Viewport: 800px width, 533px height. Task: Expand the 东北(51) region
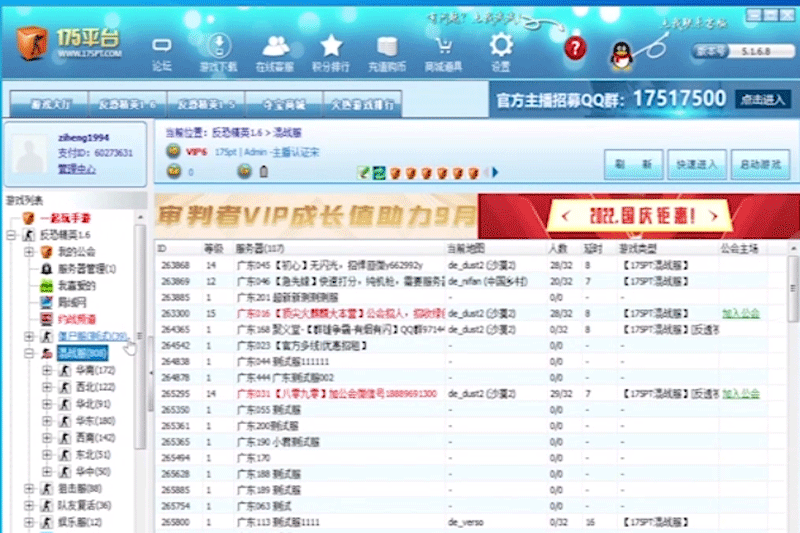click(47, 454)
